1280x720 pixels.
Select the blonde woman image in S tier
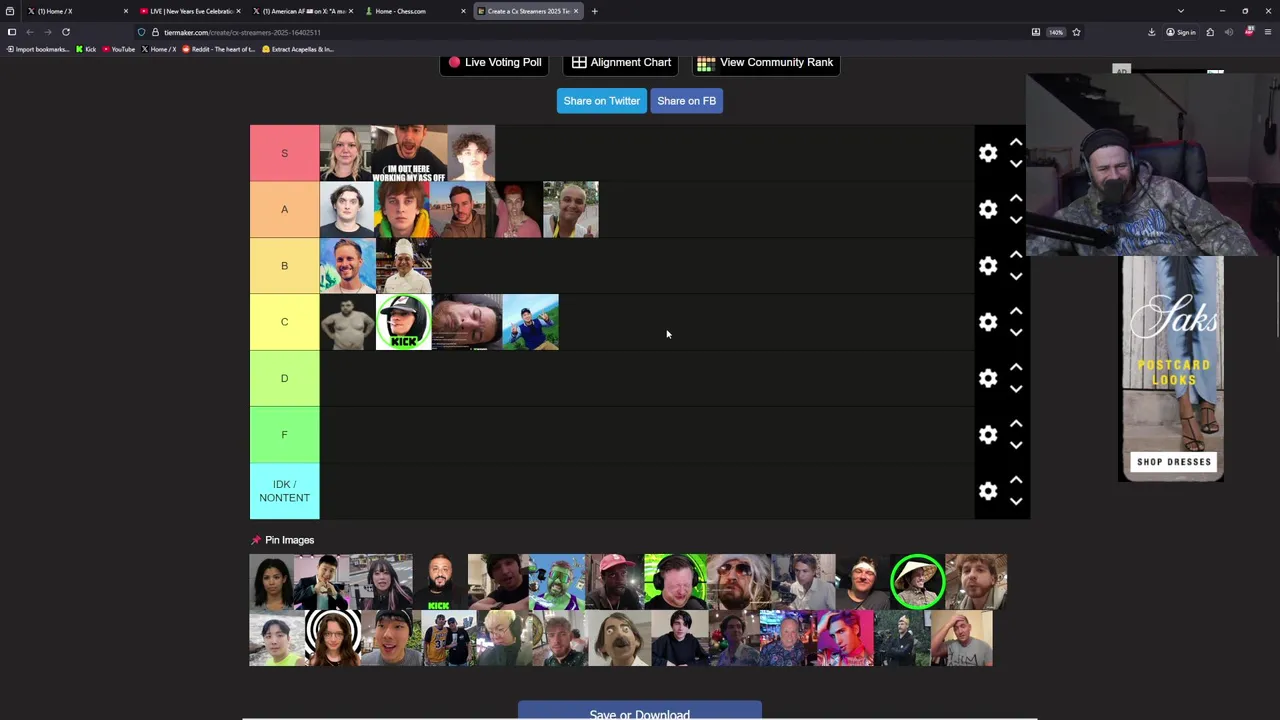tap(346, 153)
